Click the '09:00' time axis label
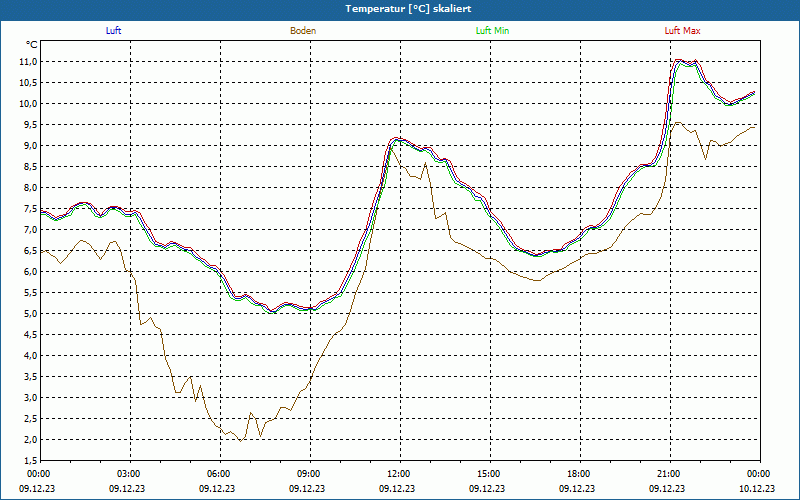 pyautogui.click(x=310, y=474)
